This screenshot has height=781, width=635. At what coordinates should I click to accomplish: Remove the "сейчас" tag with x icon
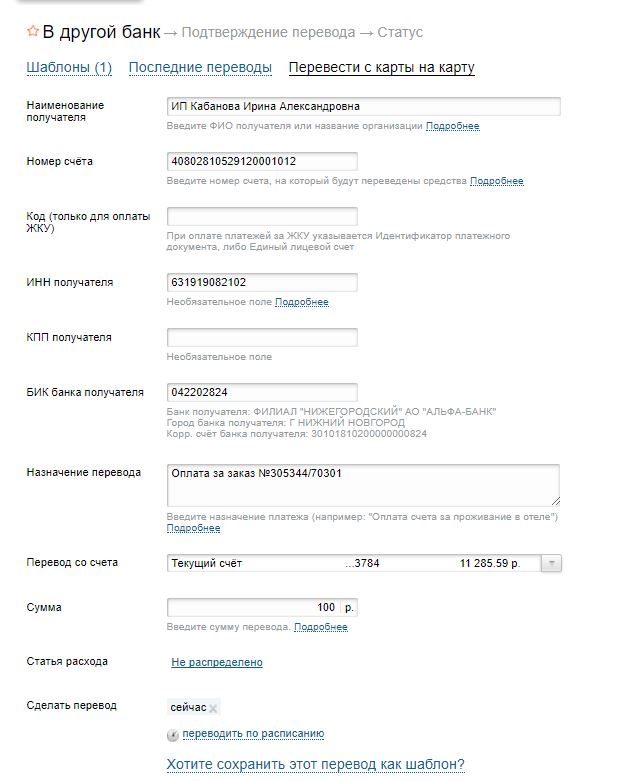tap(213, 708)
